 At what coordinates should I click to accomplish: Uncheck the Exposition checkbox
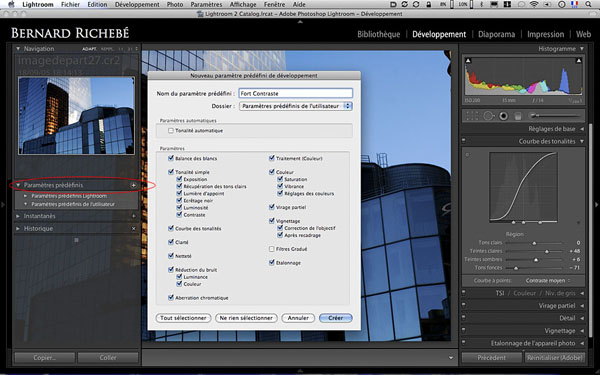(179, 179)
